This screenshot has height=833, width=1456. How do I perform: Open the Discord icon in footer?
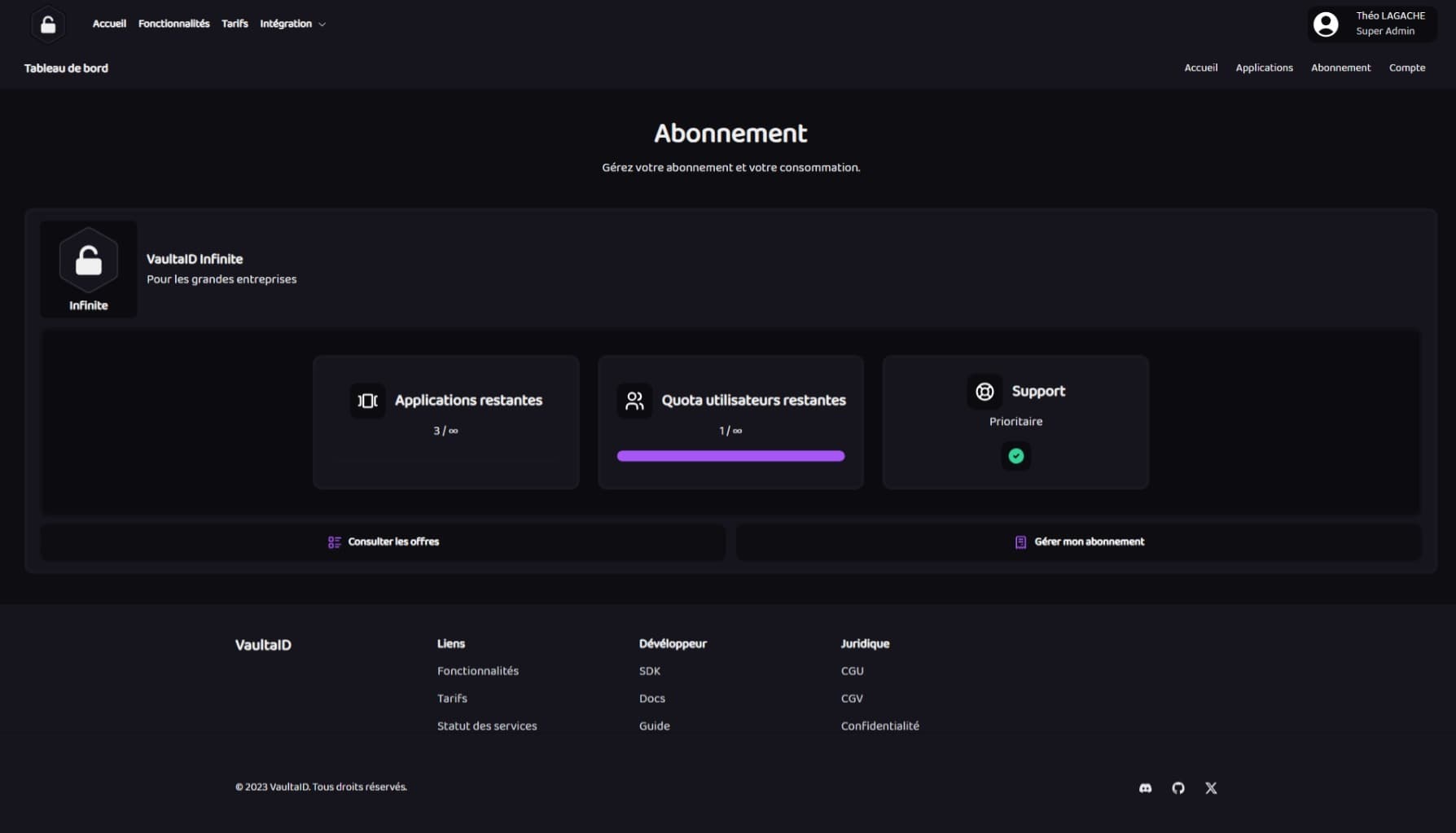coord(1145,788)
